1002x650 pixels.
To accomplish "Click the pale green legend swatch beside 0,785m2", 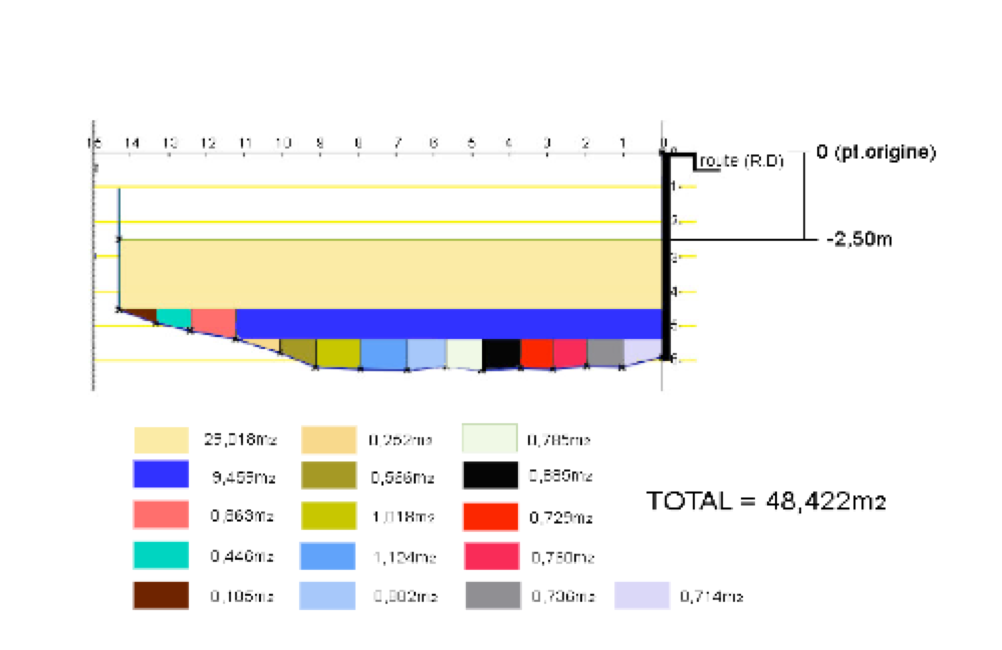I will point(490,438).
